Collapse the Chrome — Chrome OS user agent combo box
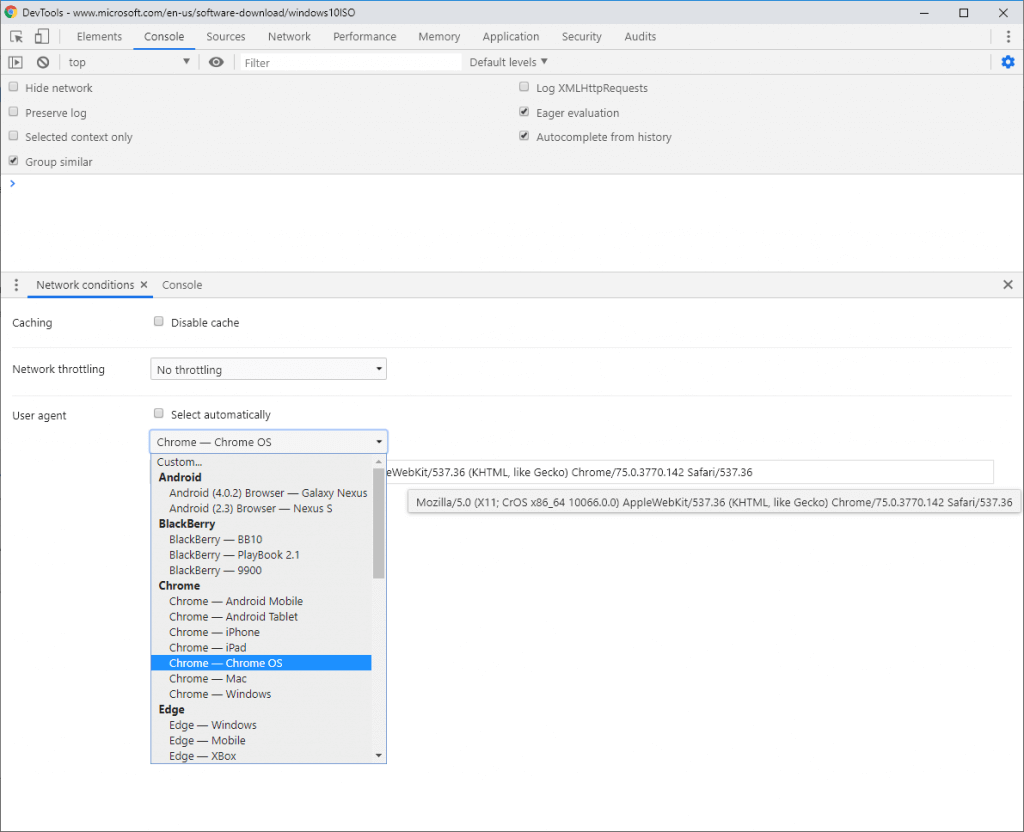This screenshot has width=1024, height=832. [x=268, y=442]
